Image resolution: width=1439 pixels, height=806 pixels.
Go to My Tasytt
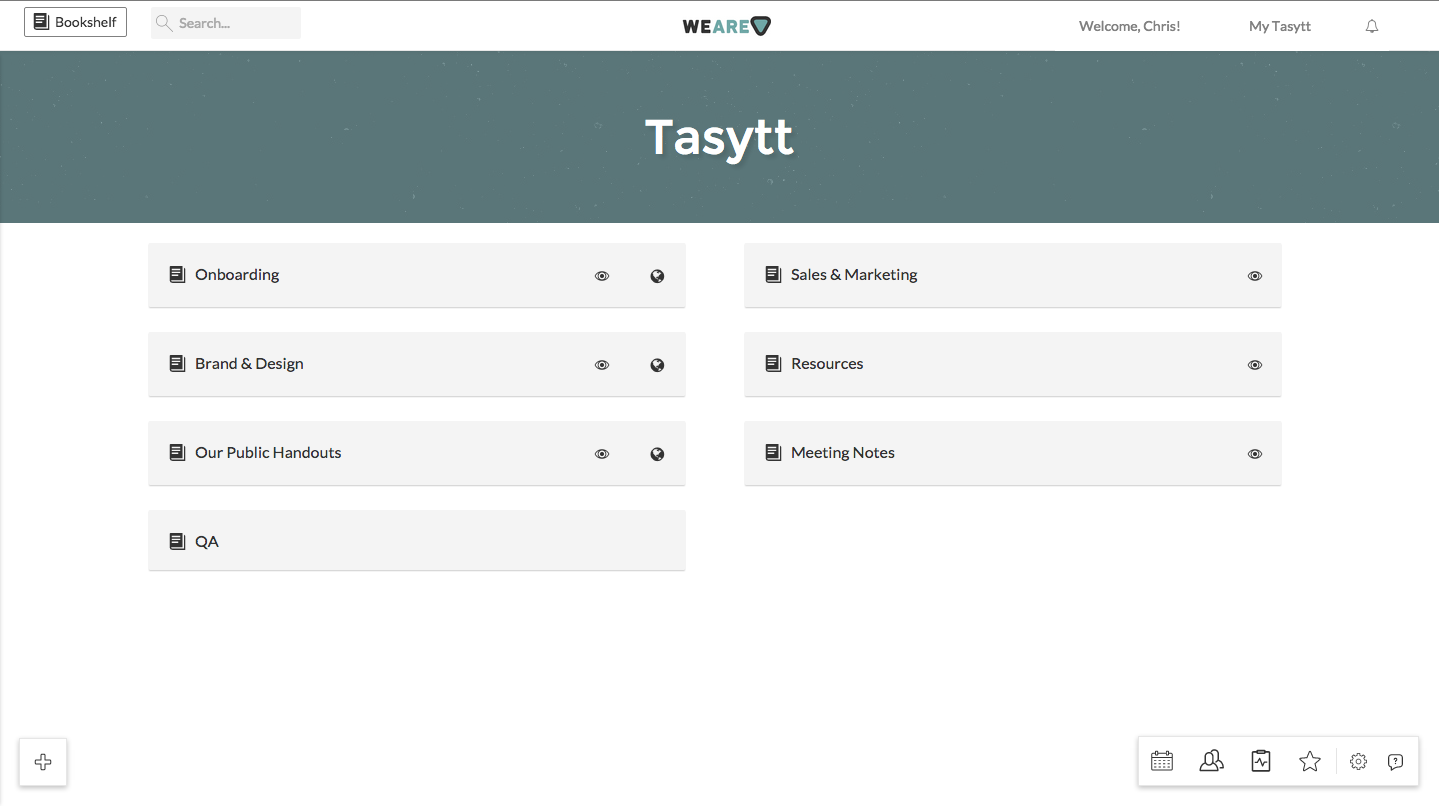[1279, 26]
